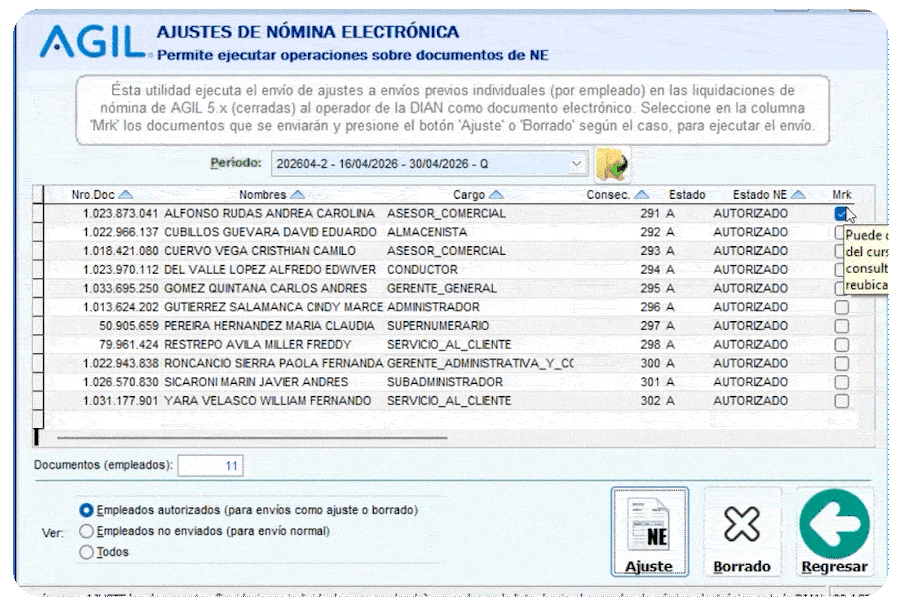
Task: Click consecutive number 300
Action: [650, 363]
